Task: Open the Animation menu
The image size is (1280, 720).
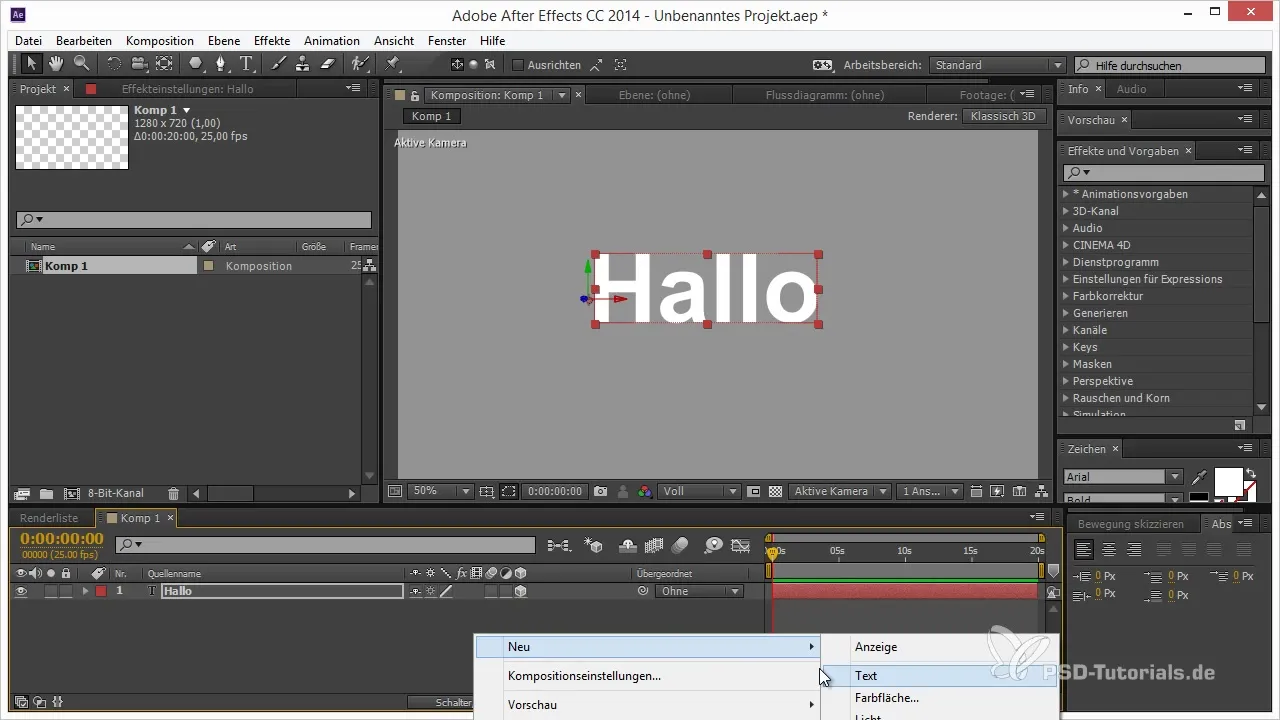Action: click(332, 41)
